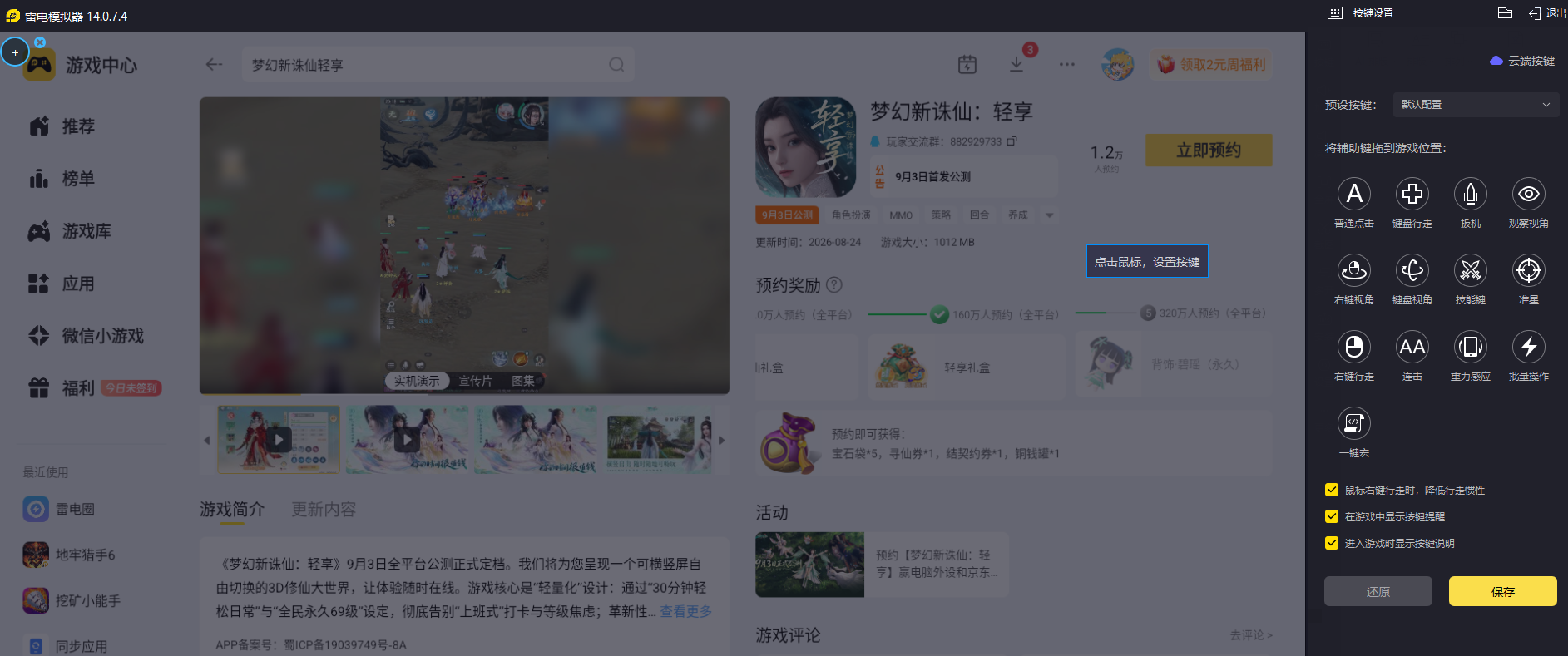Select the 连击 AA combo icon
The image size is (1568, 656).
coord(1412,347)
